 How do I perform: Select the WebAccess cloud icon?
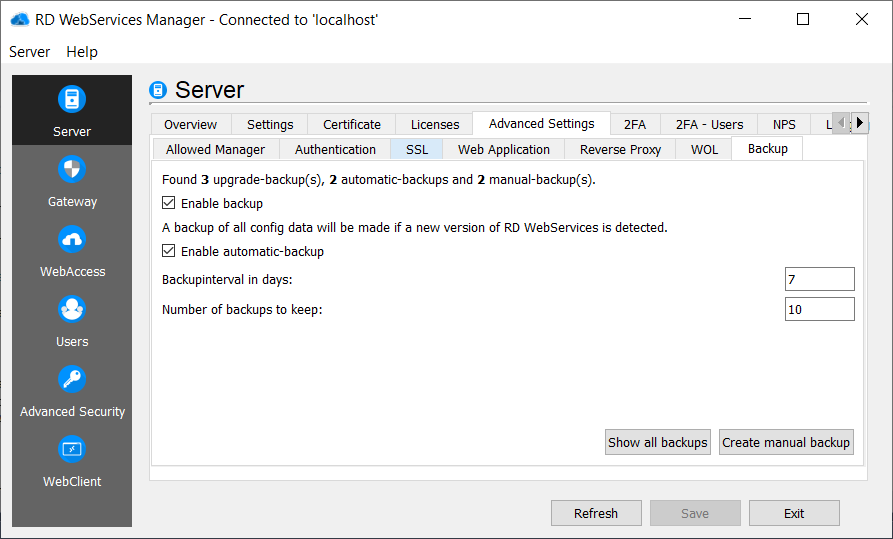[x=72, y=240]
